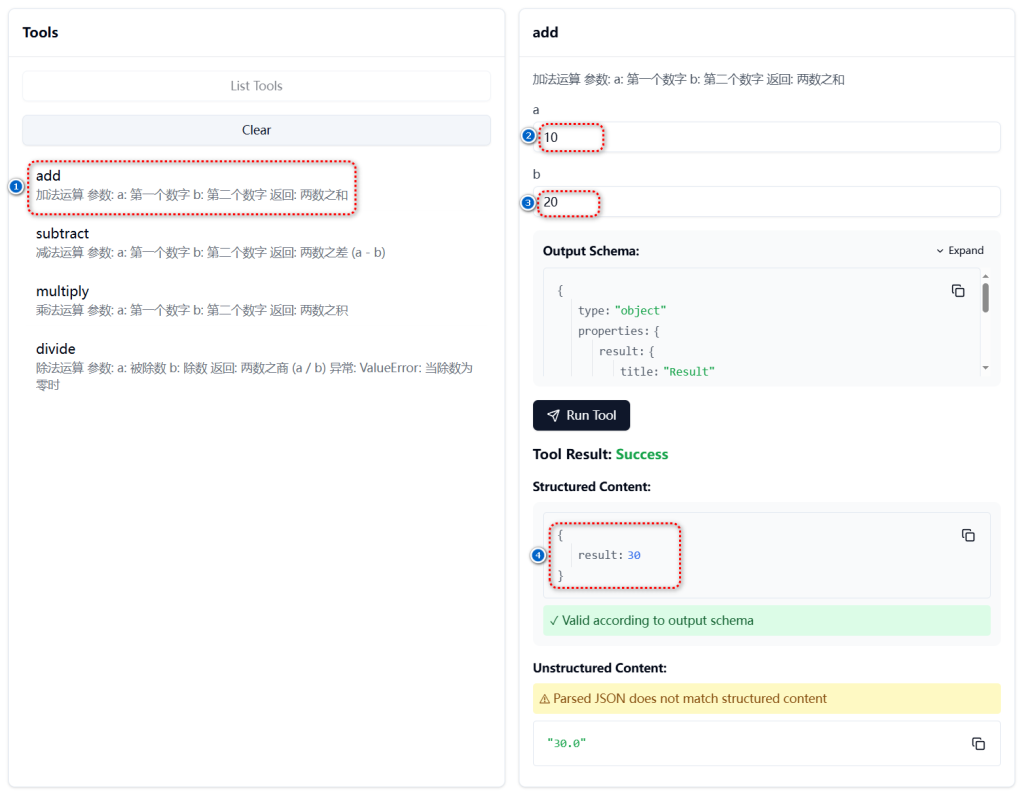
Task: Click the title: "Result" schema line
Action: click(667, 372)
